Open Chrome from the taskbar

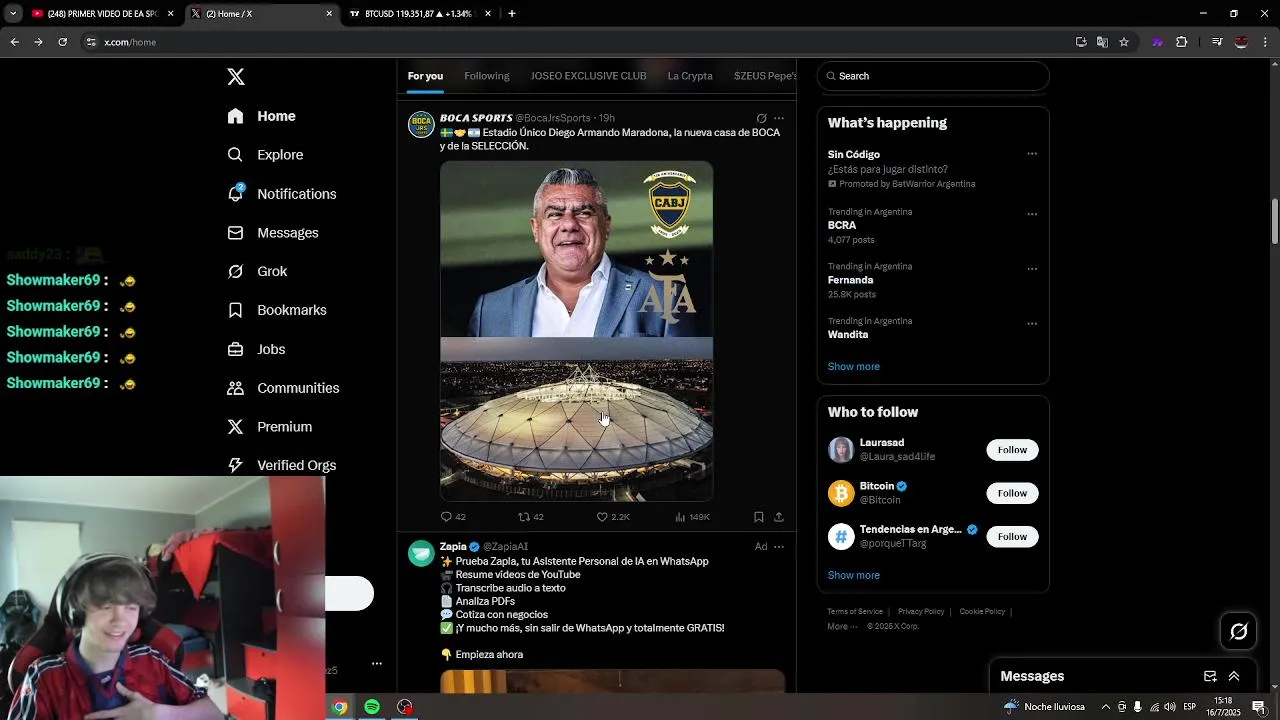pyautogui.click(x=340, y=707)
